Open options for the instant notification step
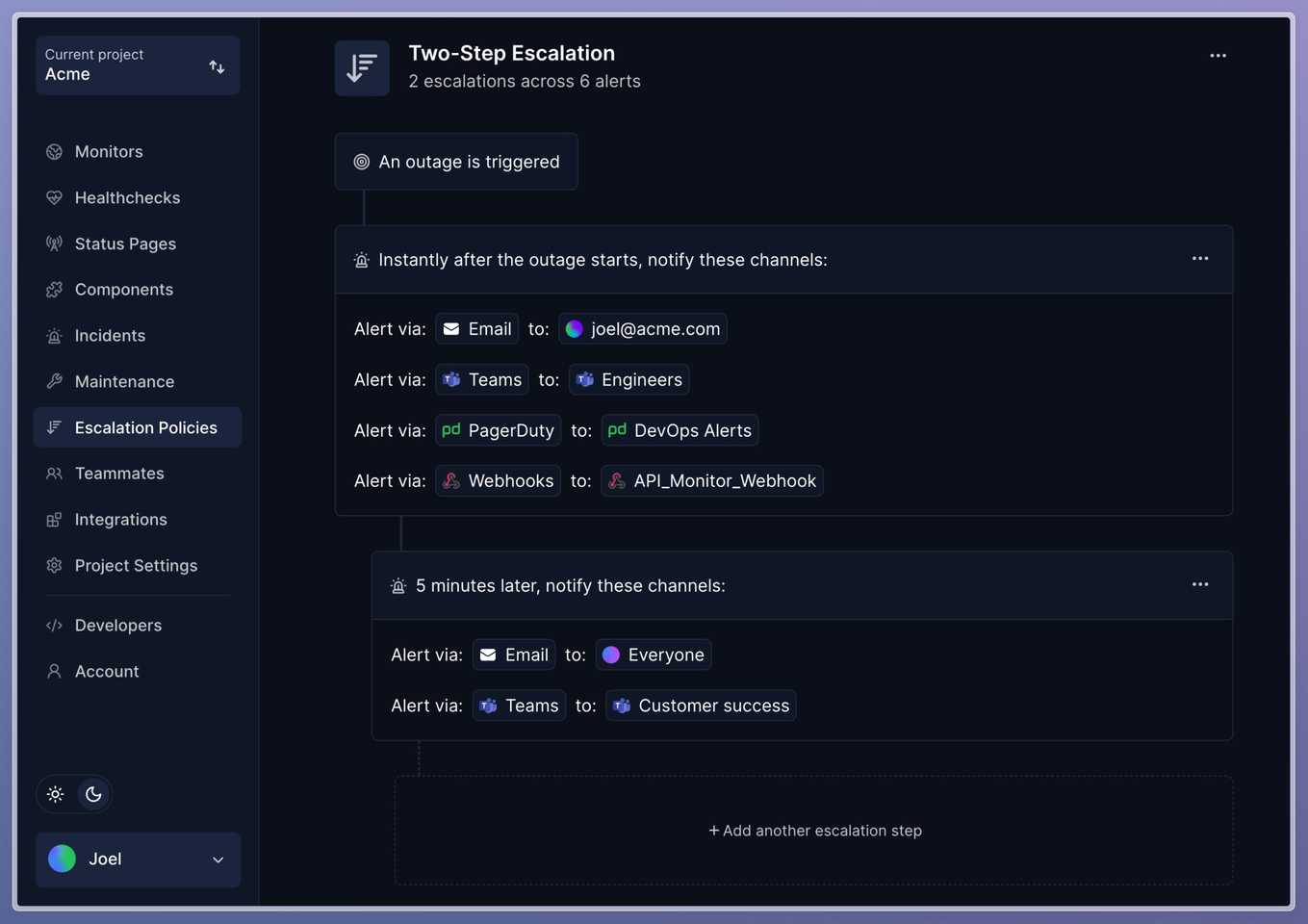Image resolution: width=1308 pixels, height=924 pixels. point(1200,258)
